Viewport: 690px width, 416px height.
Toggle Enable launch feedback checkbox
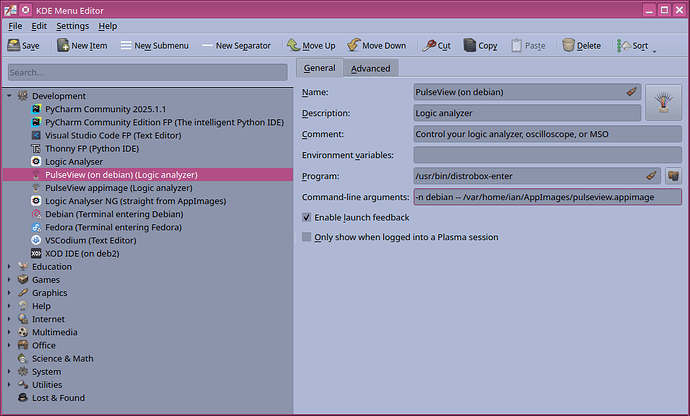click(x=307, y=217)
